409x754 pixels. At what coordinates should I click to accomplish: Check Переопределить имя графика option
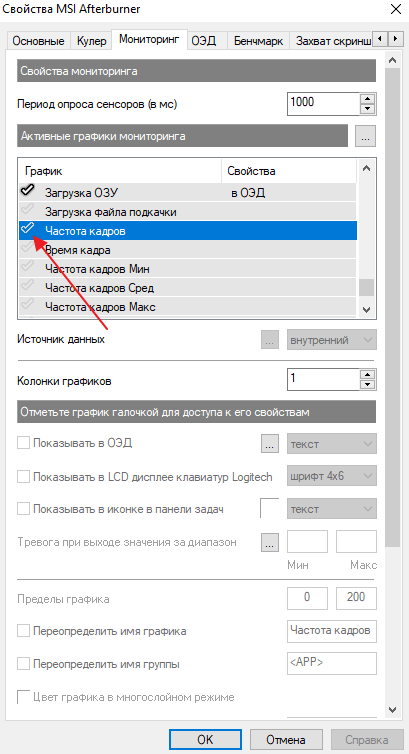[23, 631]
